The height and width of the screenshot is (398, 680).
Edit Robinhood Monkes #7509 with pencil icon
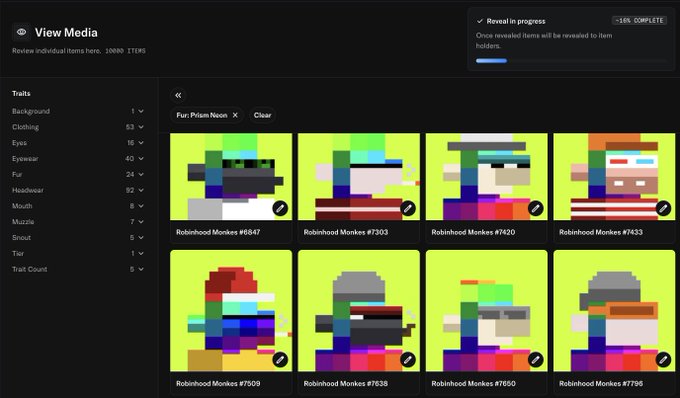(280, 359)
